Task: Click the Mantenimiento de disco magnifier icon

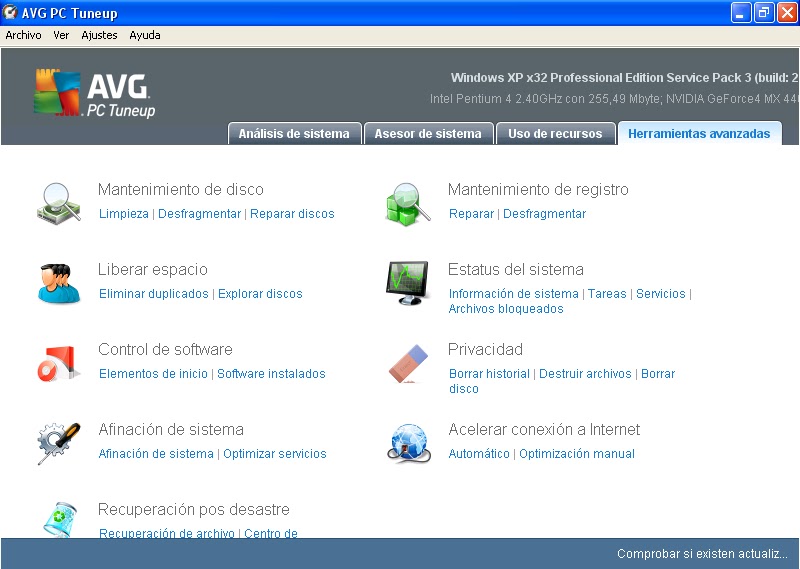Action: point(59,203)
